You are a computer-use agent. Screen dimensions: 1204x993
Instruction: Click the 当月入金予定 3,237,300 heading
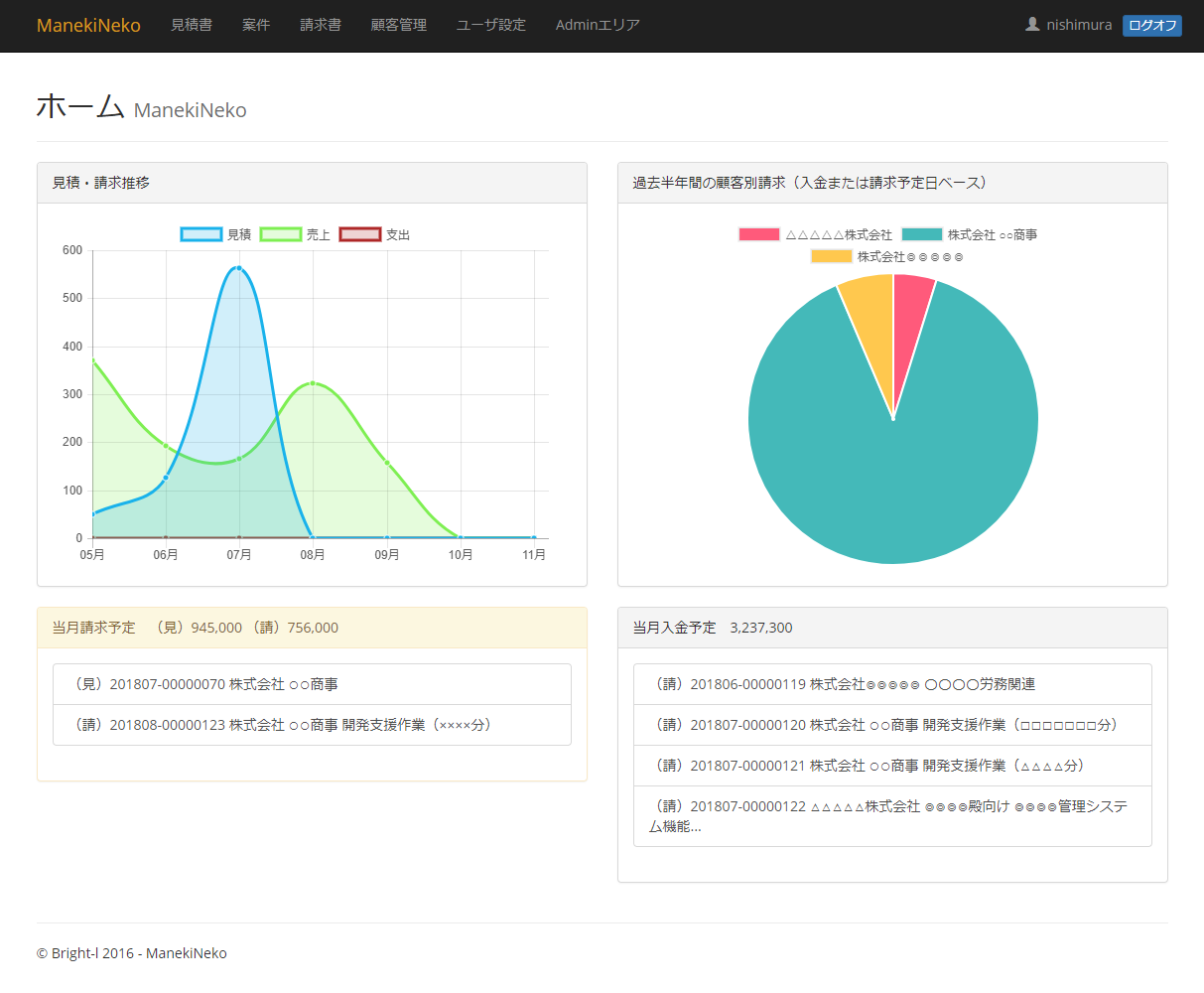(x=892, y=628)
